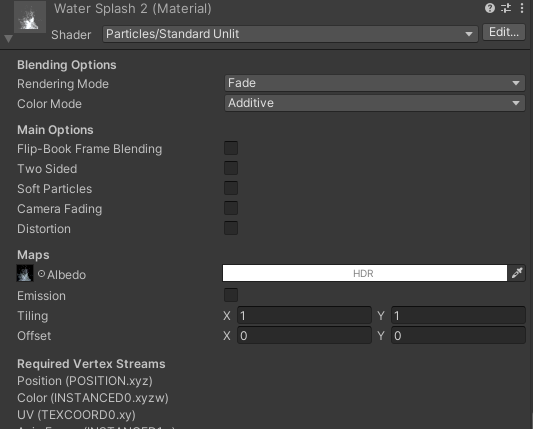
Task: Enable the Camera Fading checkbox
Action: pyautogui.click(x=231, y=208)
